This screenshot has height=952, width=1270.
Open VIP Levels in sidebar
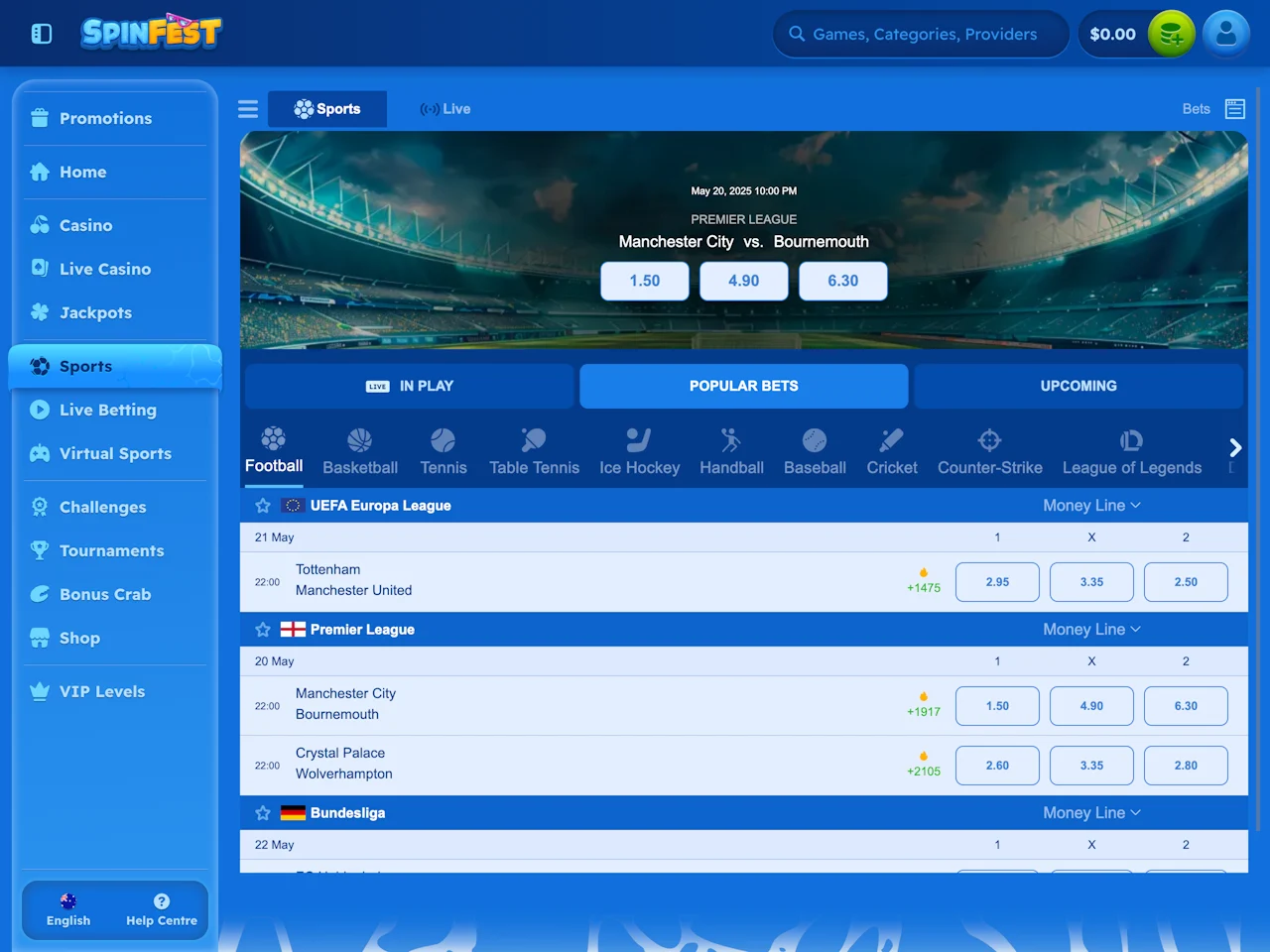(x=115, y=691)
